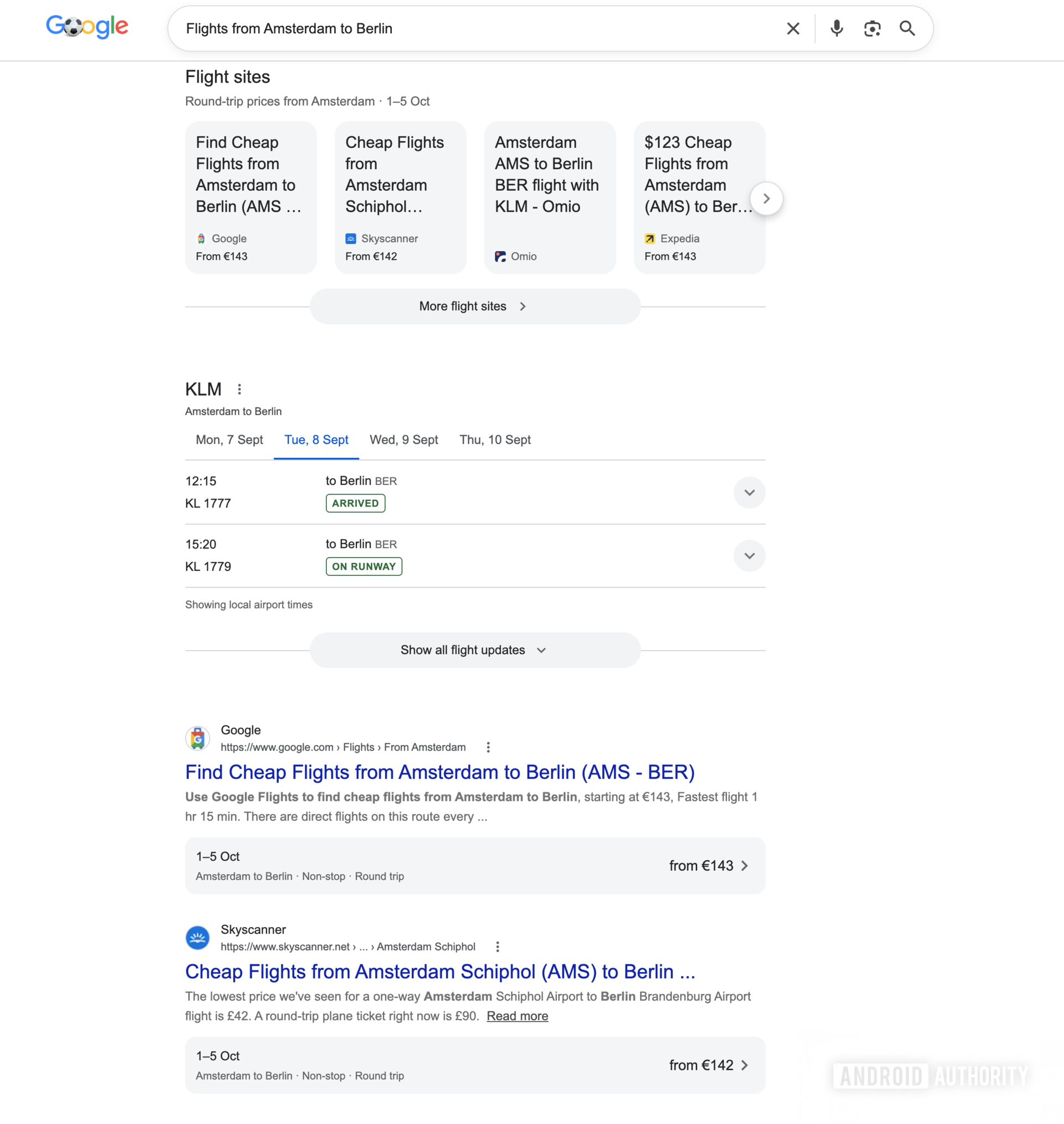This screenshot has height=1124, width=1064.
Task: Clear the search query with the X icon
Action: pos(793,28)
